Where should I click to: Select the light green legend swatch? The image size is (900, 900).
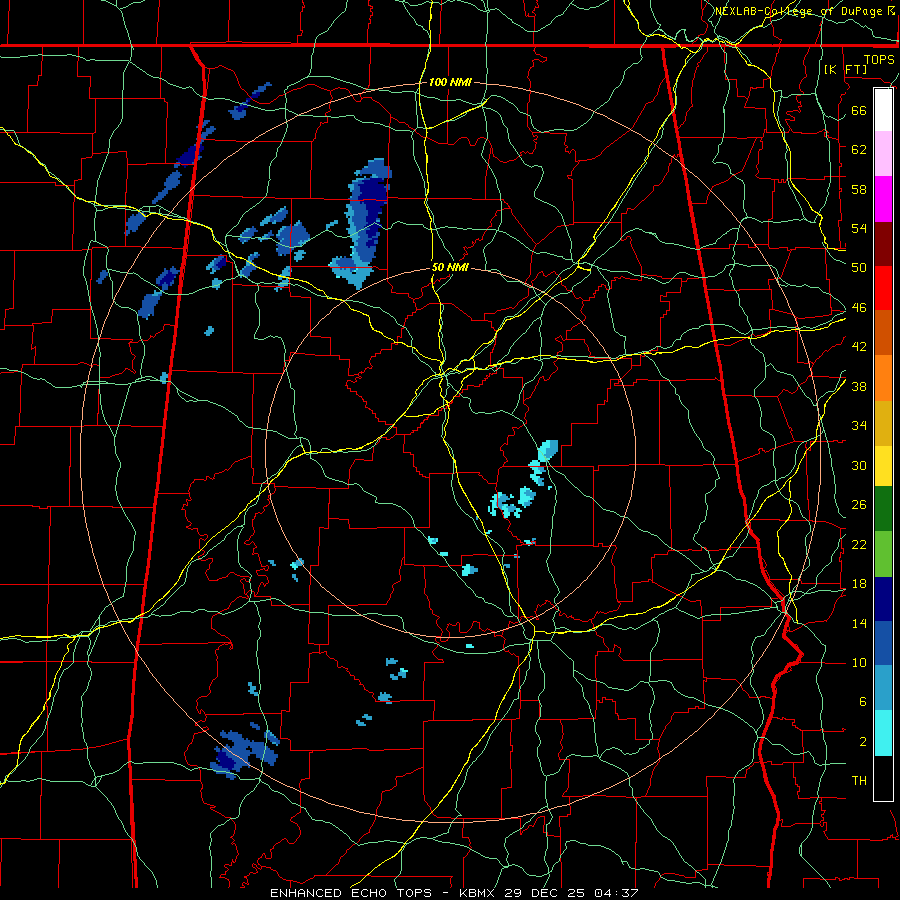coord(883,554)
